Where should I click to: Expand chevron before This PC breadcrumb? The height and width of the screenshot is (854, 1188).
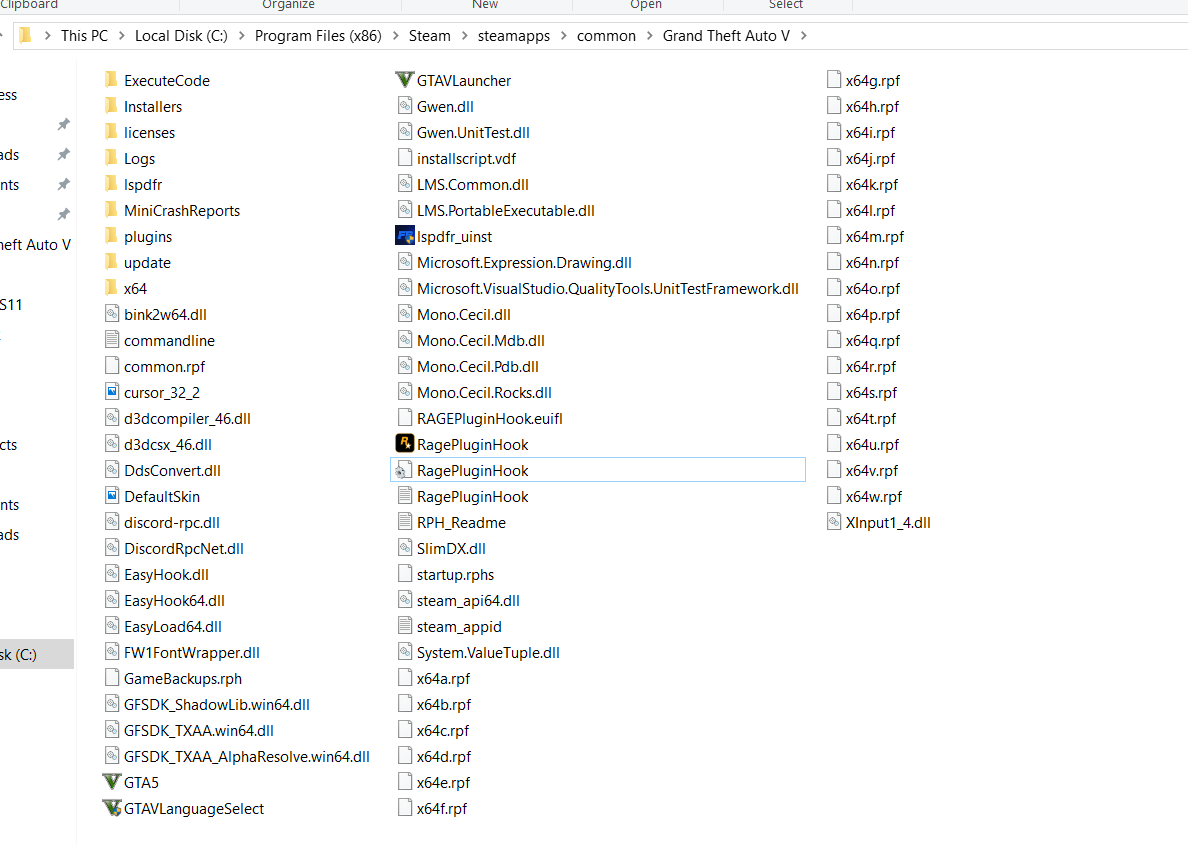coord(47,36)
